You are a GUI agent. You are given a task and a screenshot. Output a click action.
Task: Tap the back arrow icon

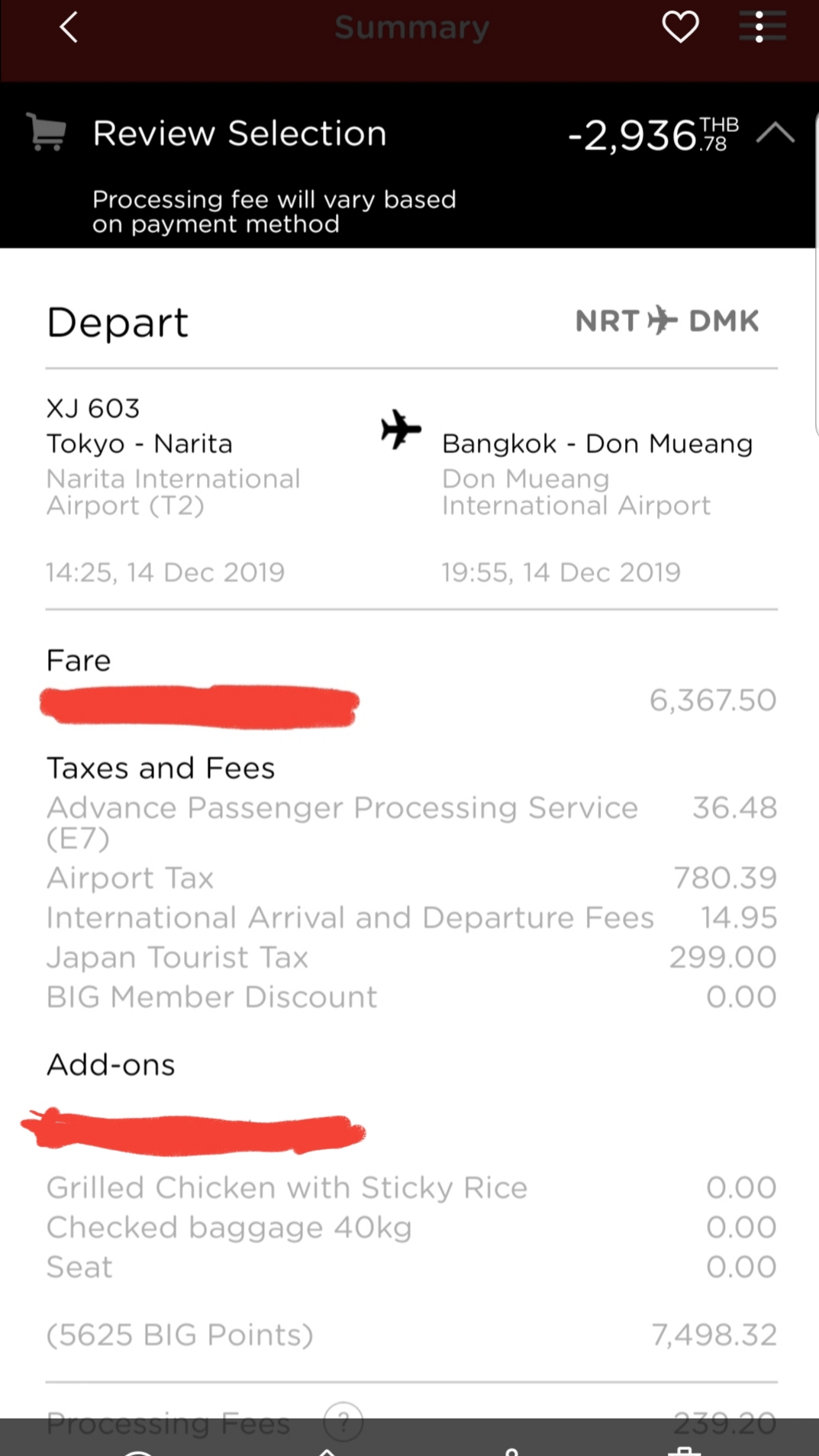(69, 27)
